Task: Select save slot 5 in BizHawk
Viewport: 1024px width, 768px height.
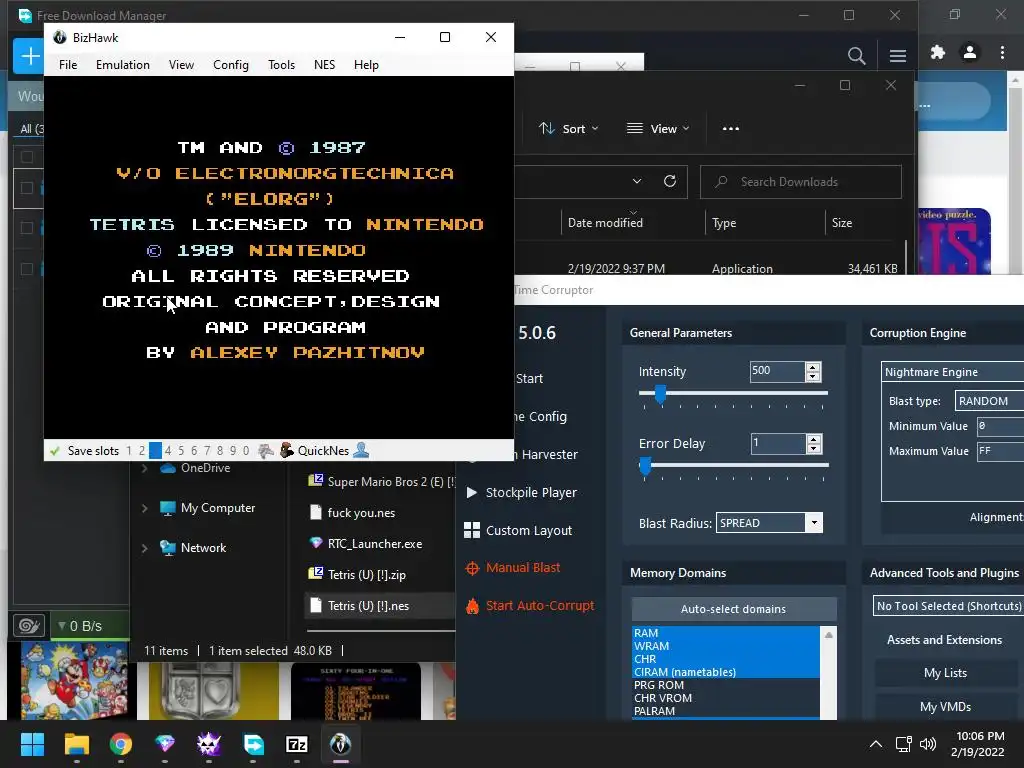Action: [181, 451]
